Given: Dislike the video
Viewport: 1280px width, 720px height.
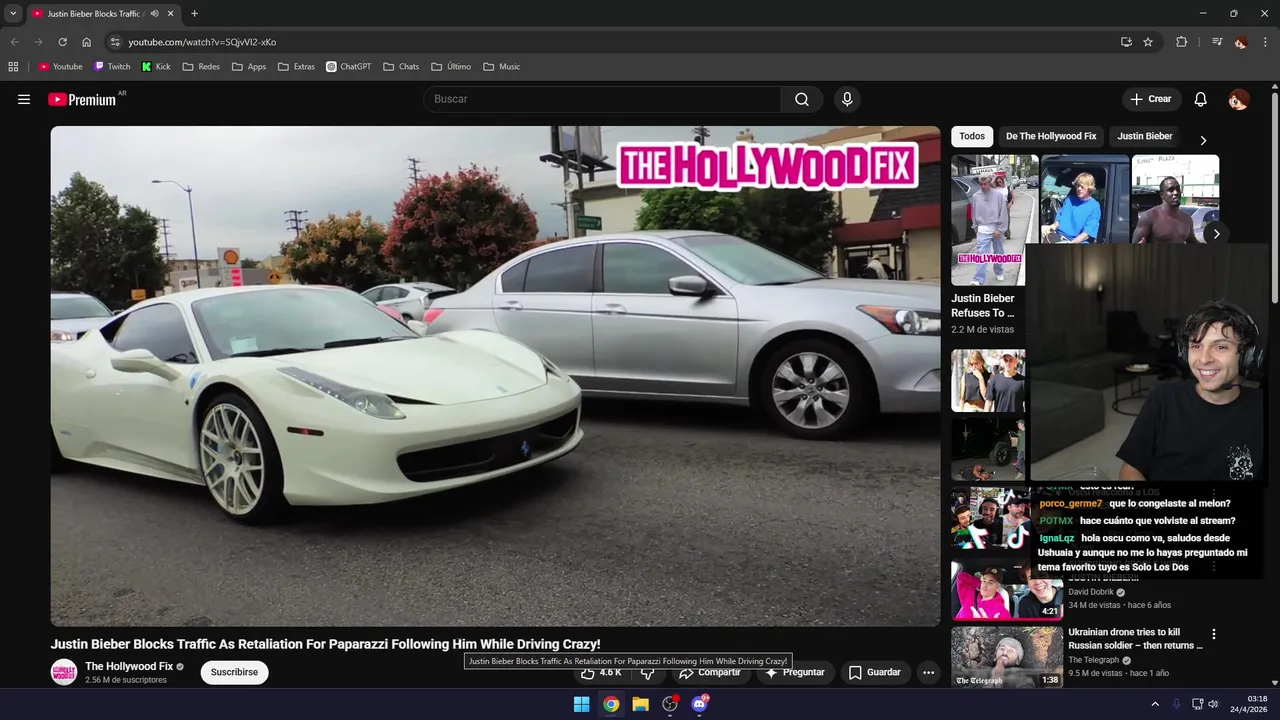Looking at the screenshot, I should 647,674.
